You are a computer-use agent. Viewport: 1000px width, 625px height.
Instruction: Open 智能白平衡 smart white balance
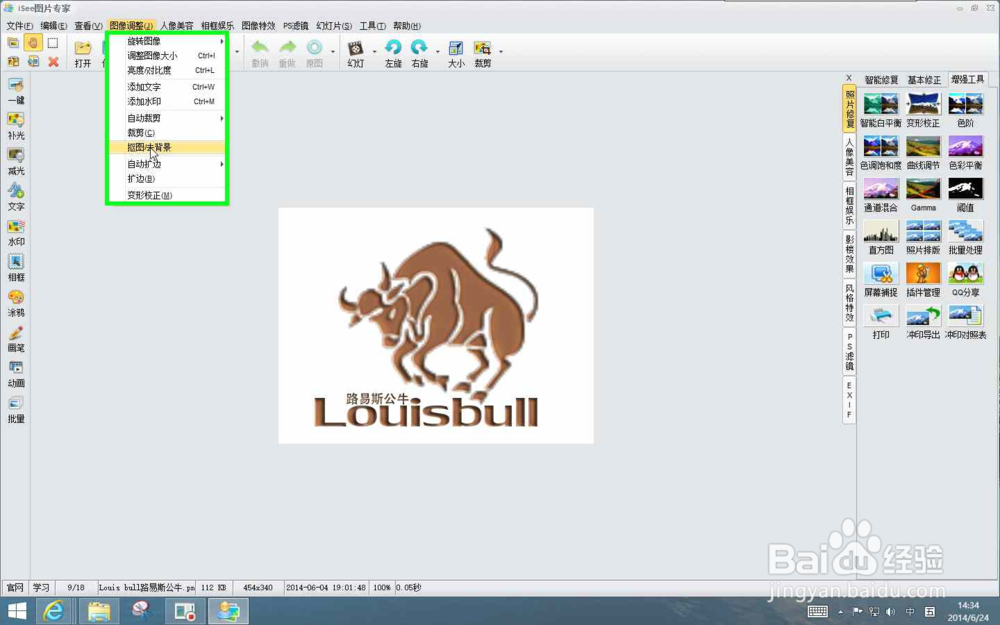tap(881, 110)
